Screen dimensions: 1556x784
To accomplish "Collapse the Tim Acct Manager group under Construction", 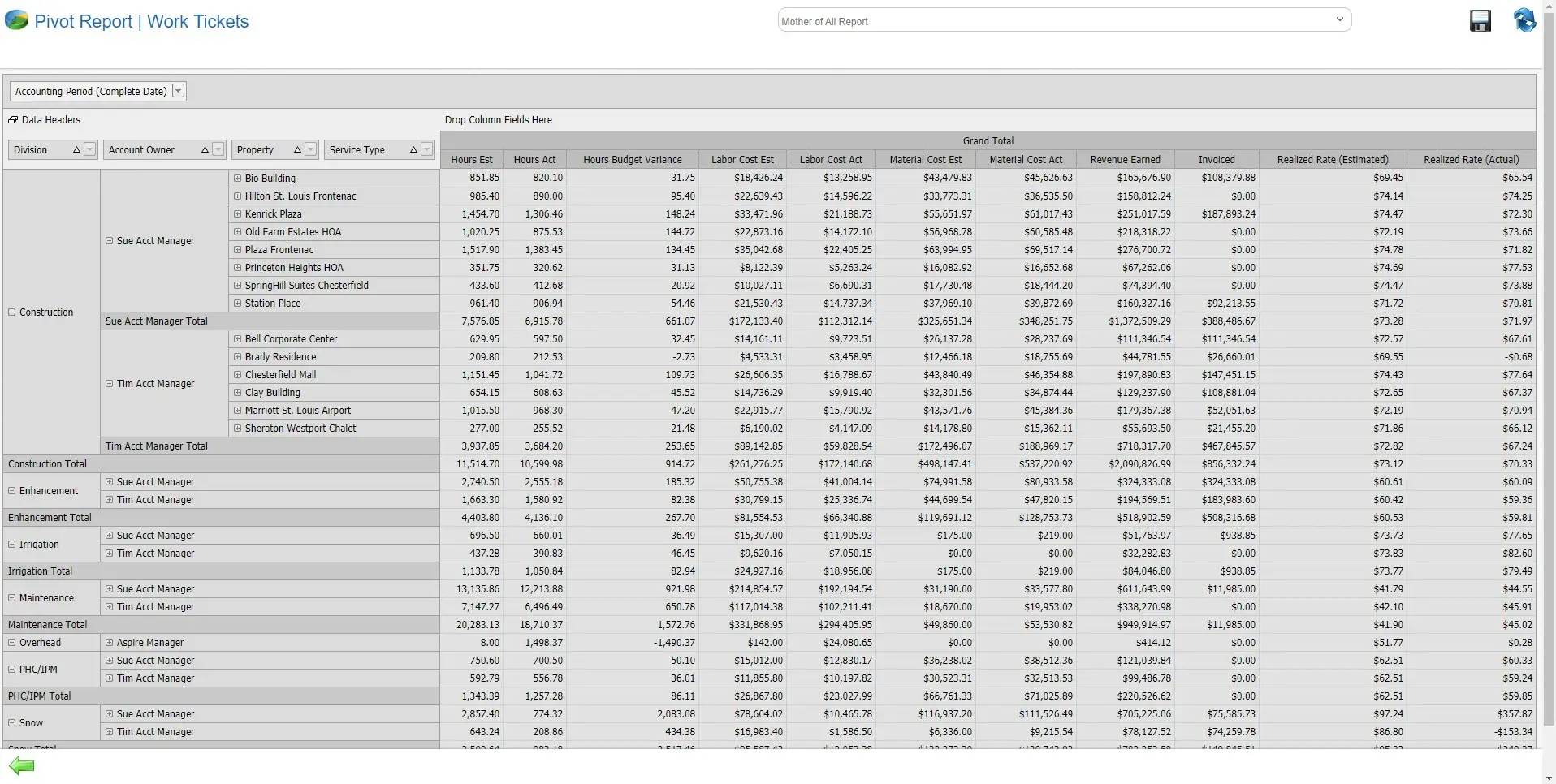I will pos(110,384).
